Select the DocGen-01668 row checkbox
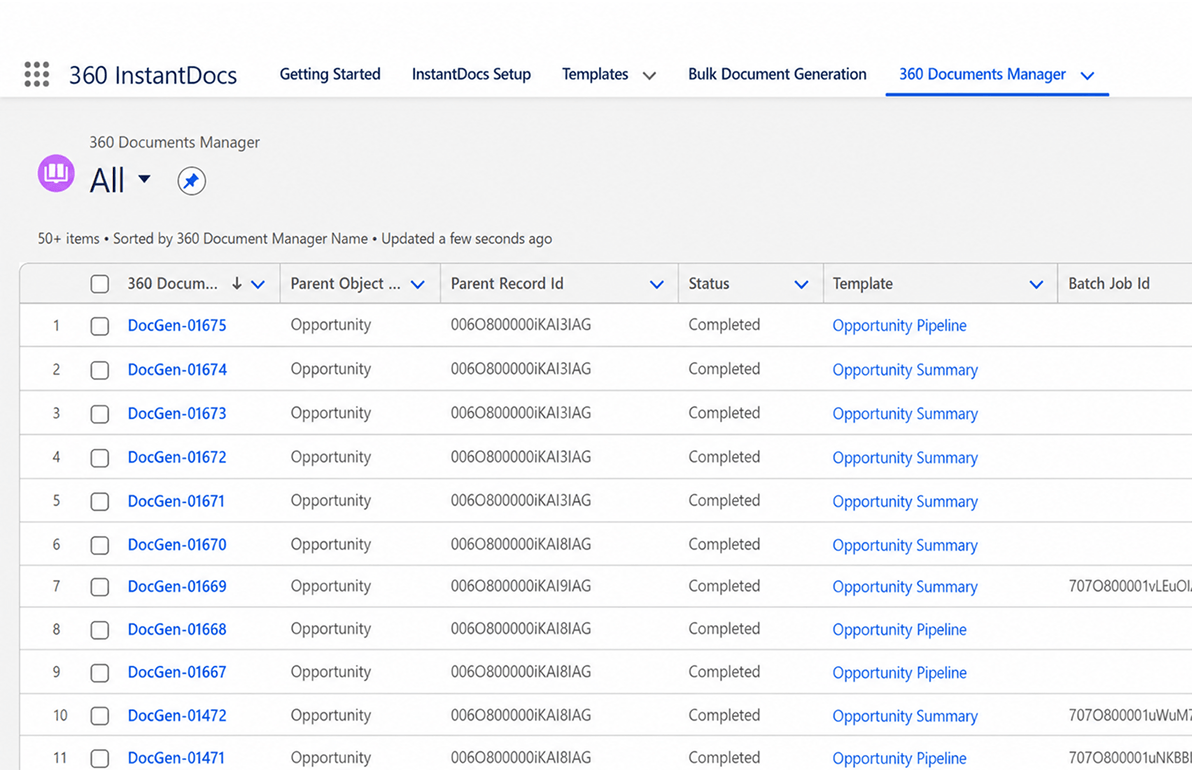 pyautogui.click(x=100, y=630)
